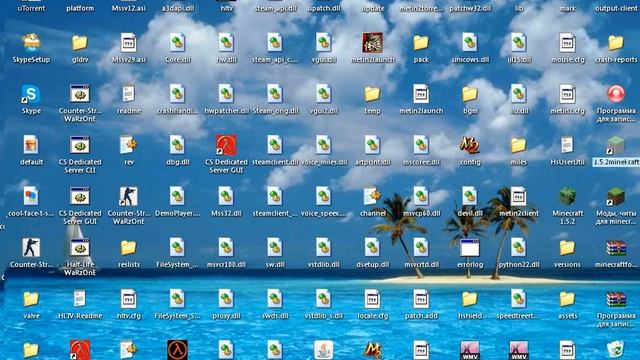Select the dbg.dll file
The image size is (640, 360).
(x=178, y=145)
